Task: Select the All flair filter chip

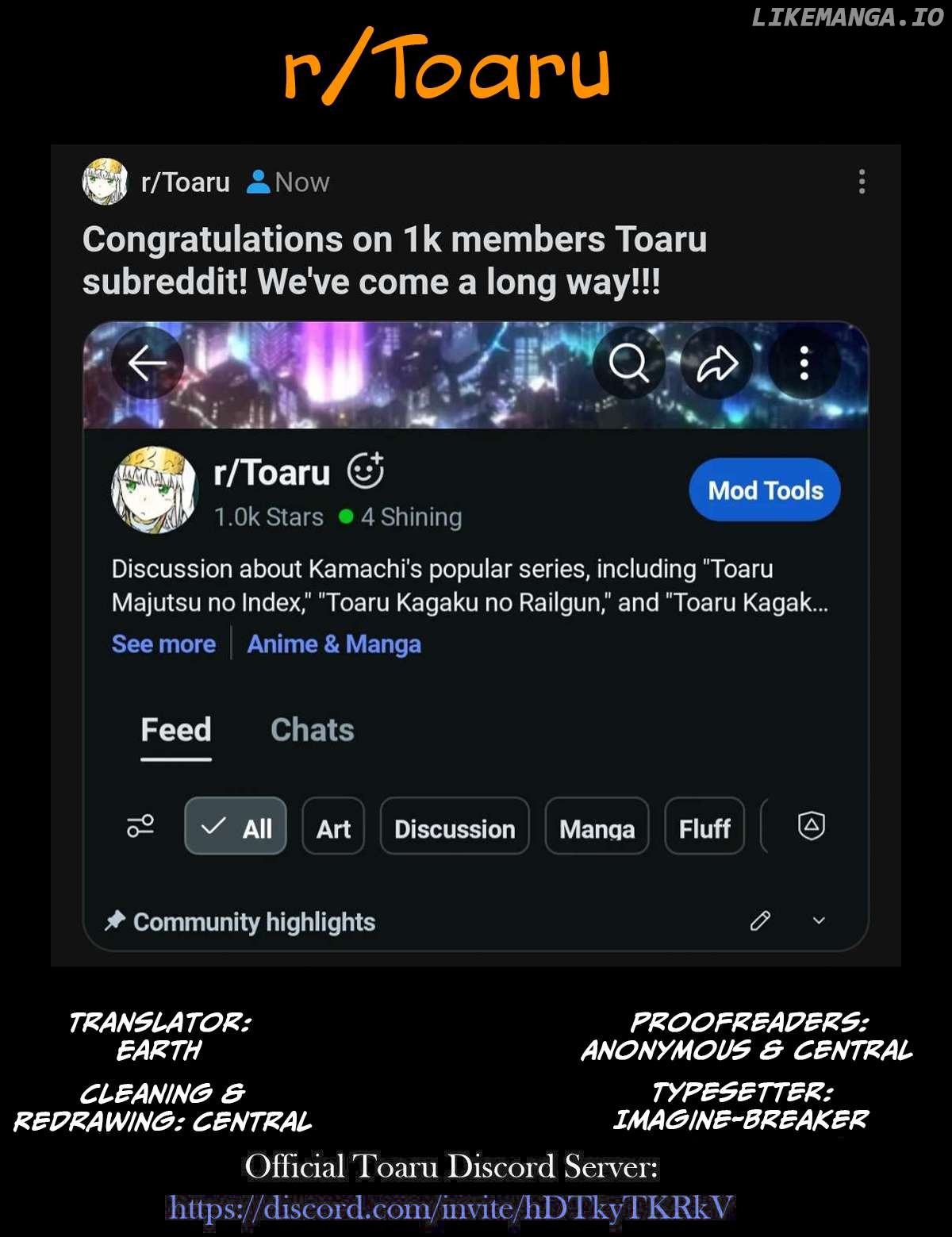Action: tap(236, 827)
